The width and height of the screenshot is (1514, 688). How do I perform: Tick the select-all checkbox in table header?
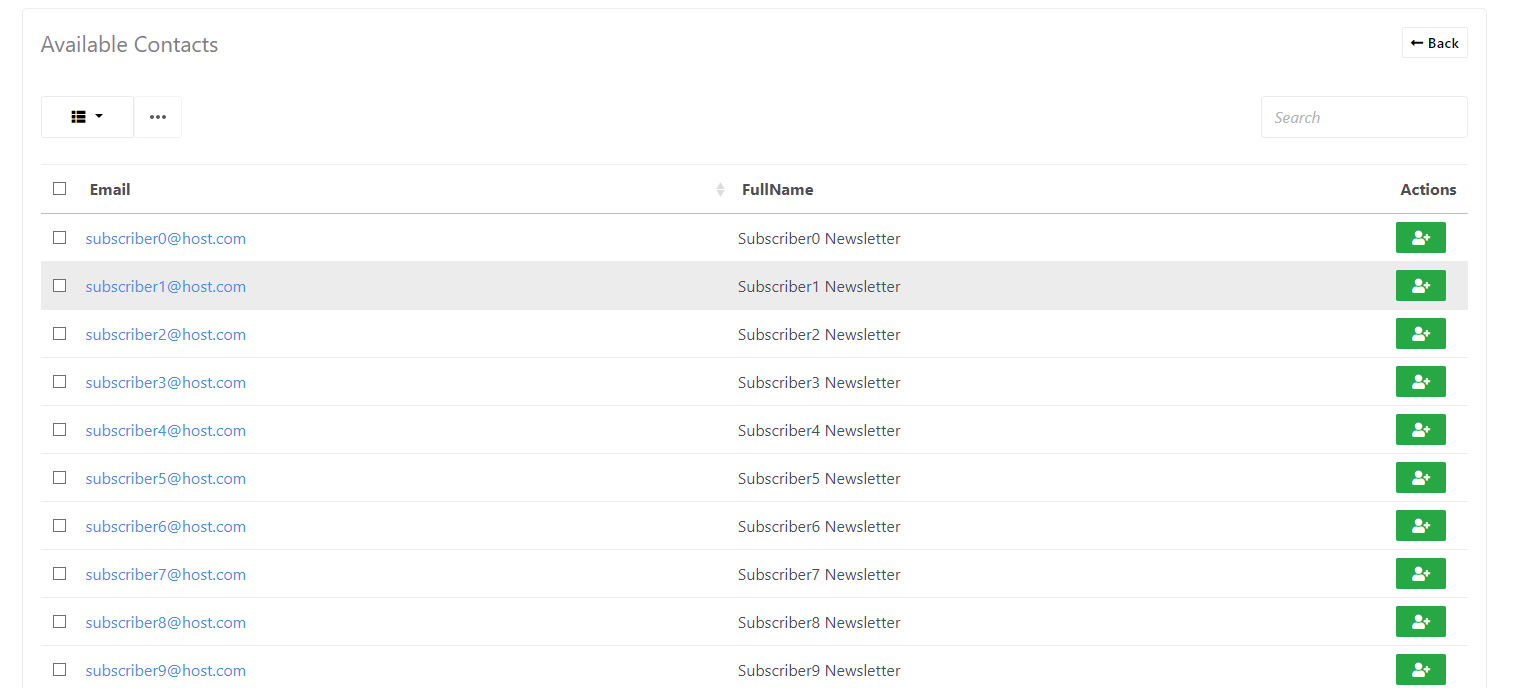[60, 189]
